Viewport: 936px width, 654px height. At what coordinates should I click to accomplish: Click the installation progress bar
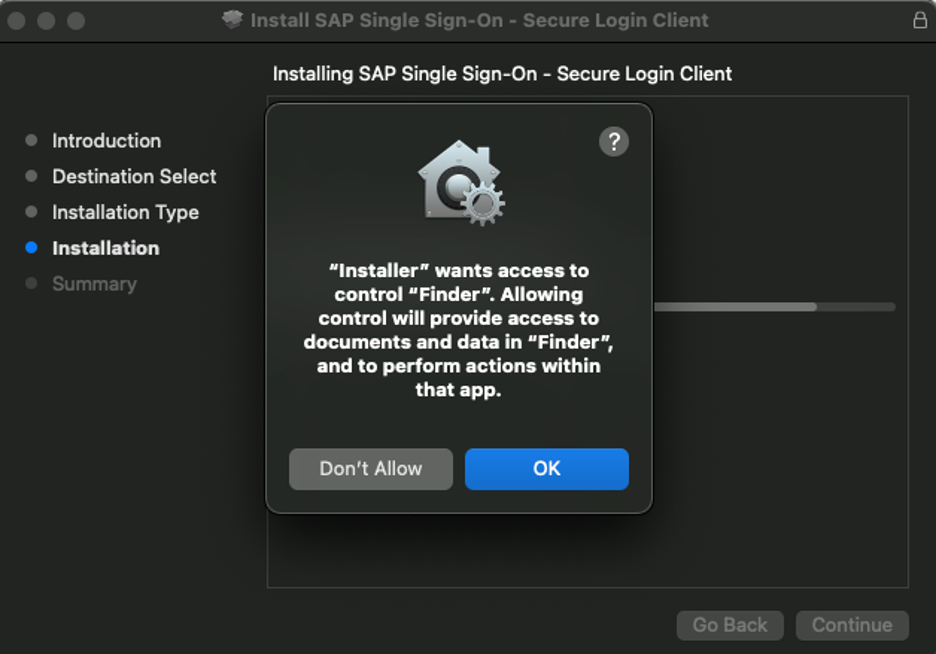775,307
